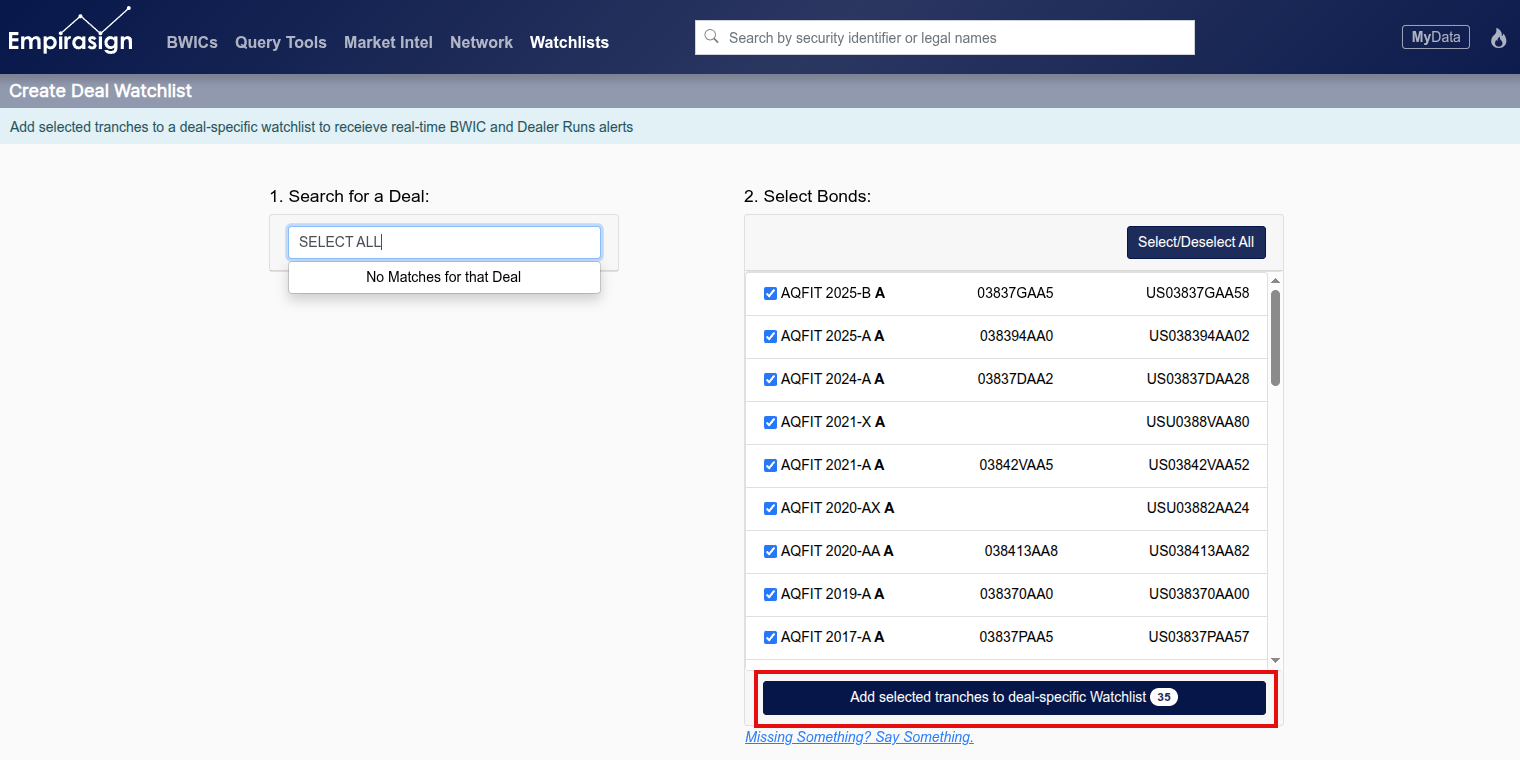Image resolution: width=1520 pixels, height=760 pixels.
Task: Click the AQFIT 2020-AX A label
Action: 838,508
